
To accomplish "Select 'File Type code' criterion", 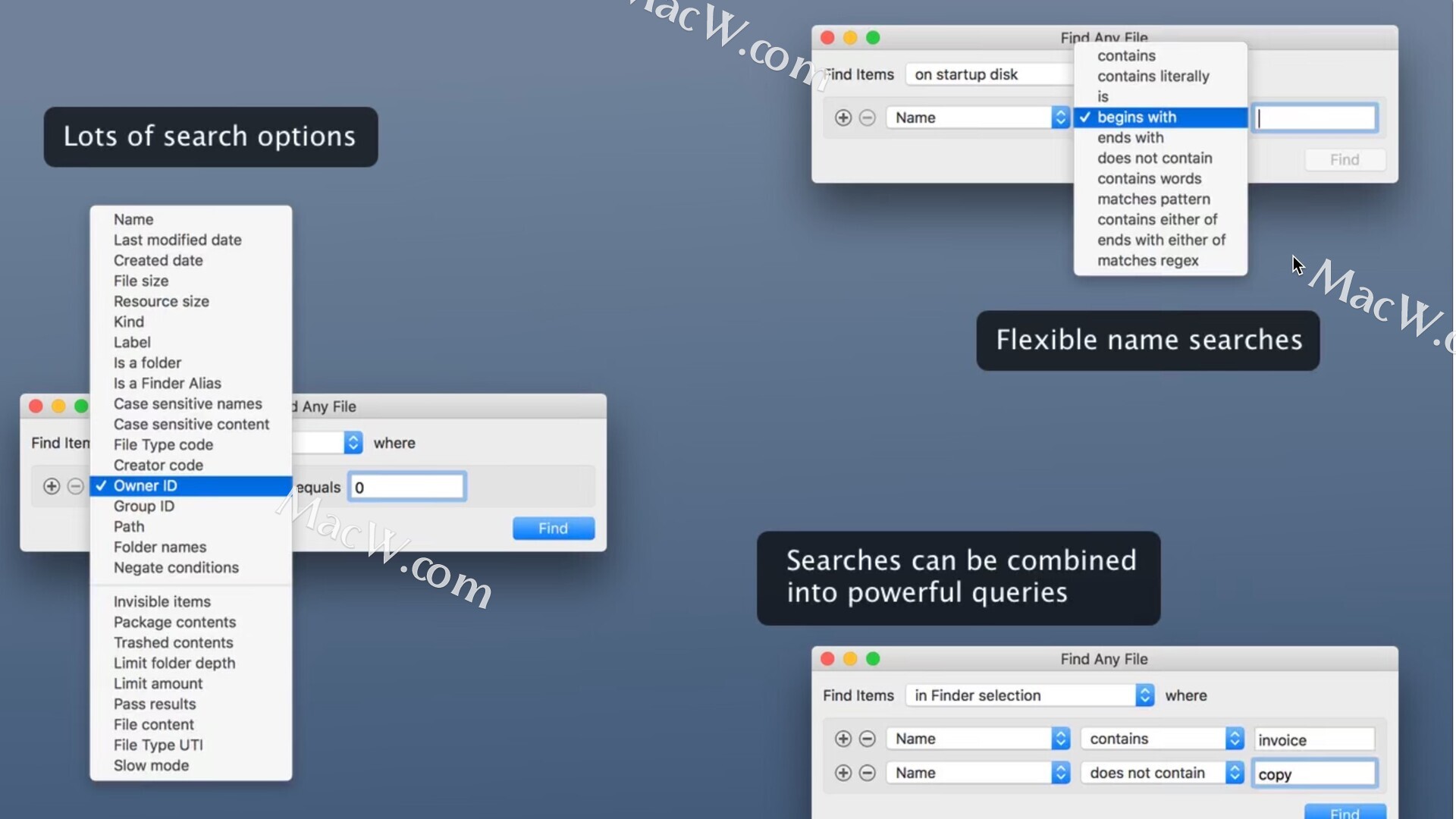I will pos(190,444).
